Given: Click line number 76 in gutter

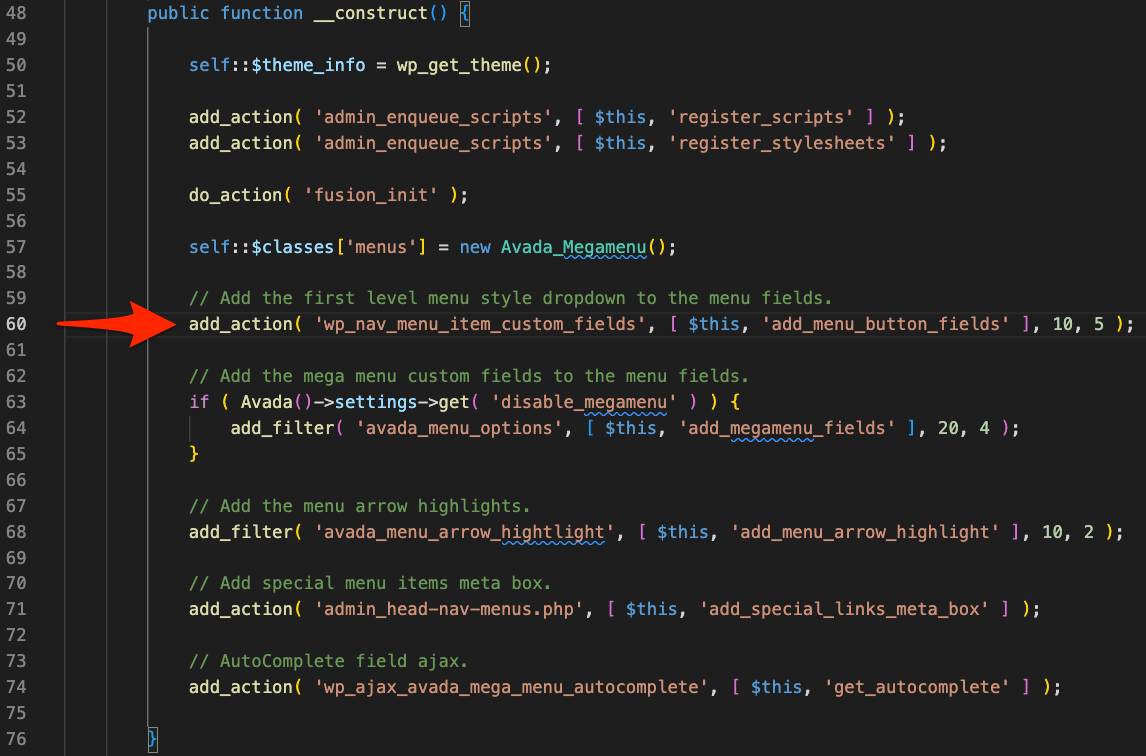Looking at the screenshot, I should tap(16, 739).
